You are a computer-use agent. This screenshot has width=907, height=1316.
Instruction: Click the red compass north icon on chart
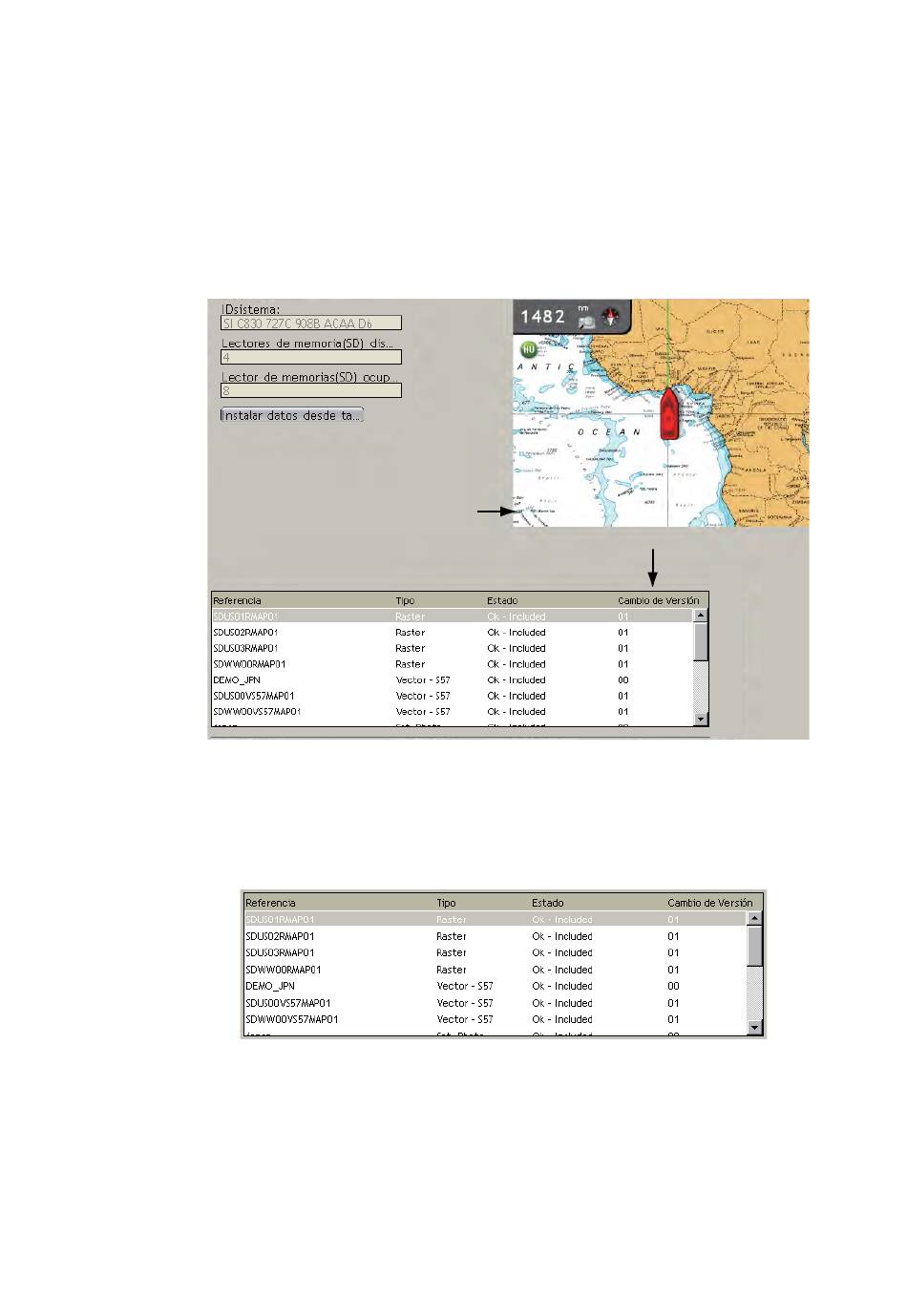611,317
